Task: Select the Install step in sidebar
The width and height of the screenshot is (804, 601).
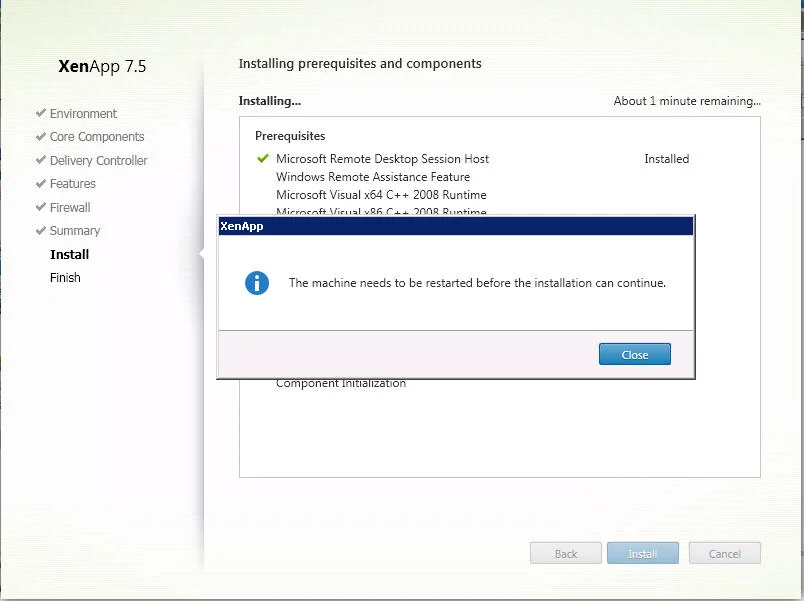Action: pos(69,254)
